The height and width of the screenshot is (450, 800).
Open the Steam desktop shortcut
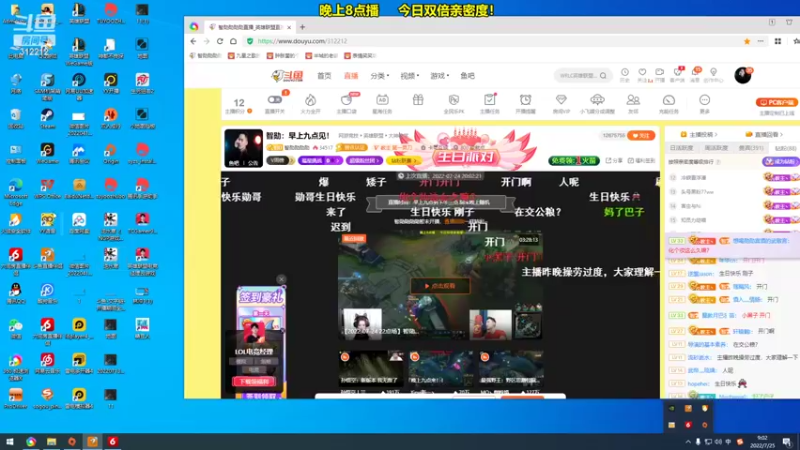(x=47, y=119)
